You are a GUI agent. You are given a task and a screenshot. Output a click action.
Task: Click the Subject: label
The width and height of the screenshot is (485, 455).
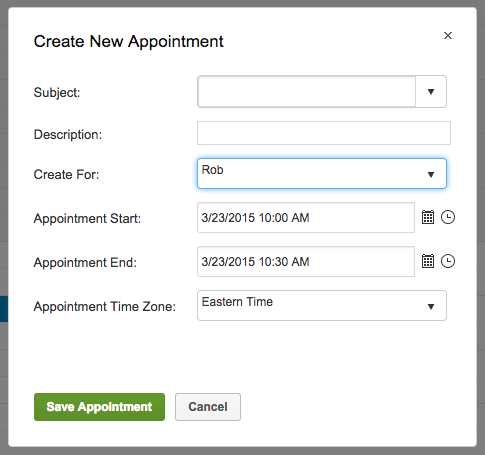tap(57, 93)
